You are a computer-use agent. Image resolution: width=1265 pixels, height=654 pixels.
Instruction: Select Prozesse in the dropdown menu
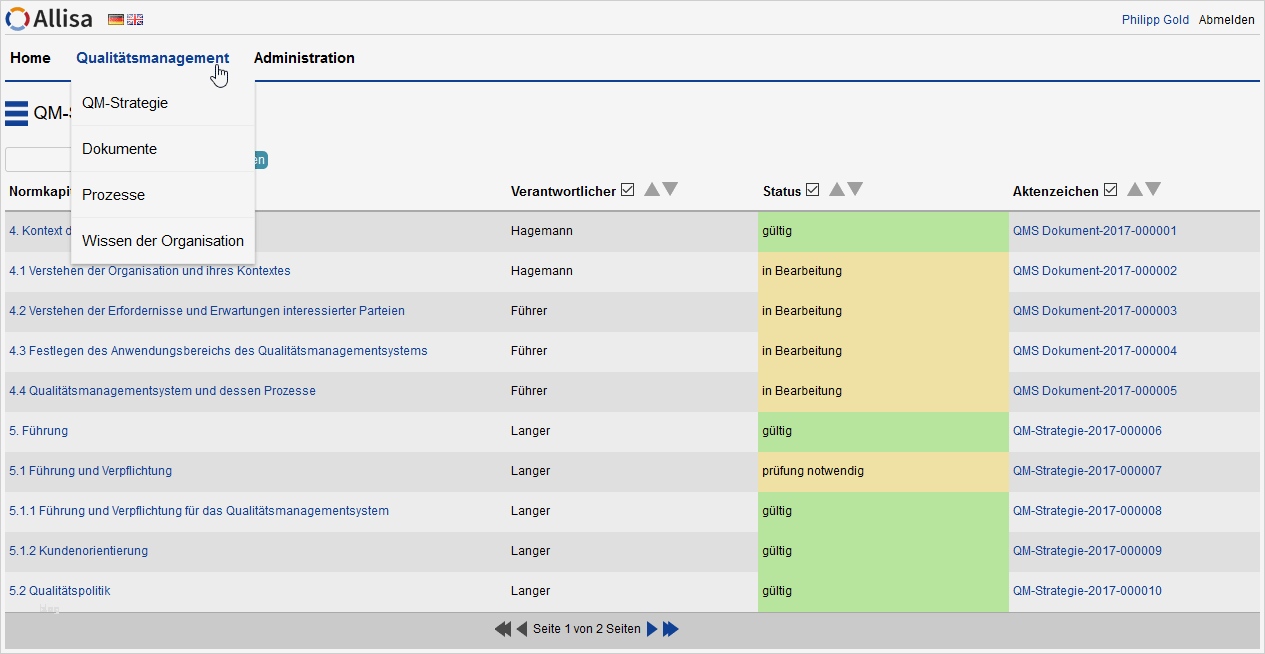114,195
